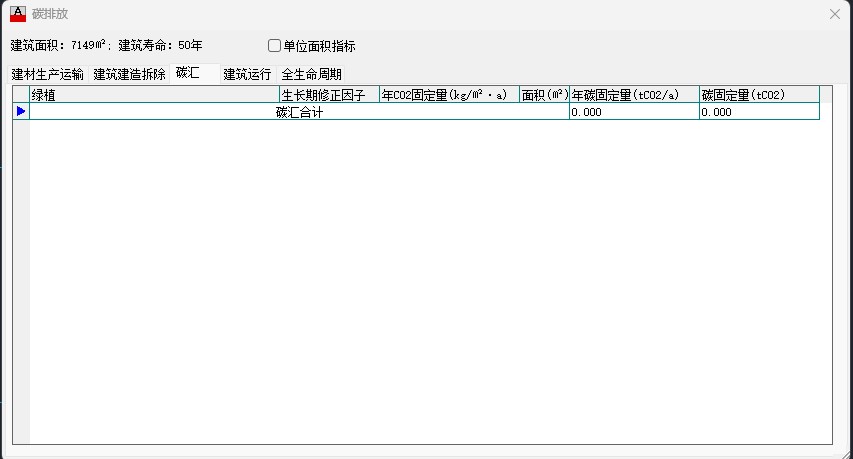This screenshot has width=853, height=459.
Task: Click the blue row indicator arrow
Action: [x=21, y=112]
